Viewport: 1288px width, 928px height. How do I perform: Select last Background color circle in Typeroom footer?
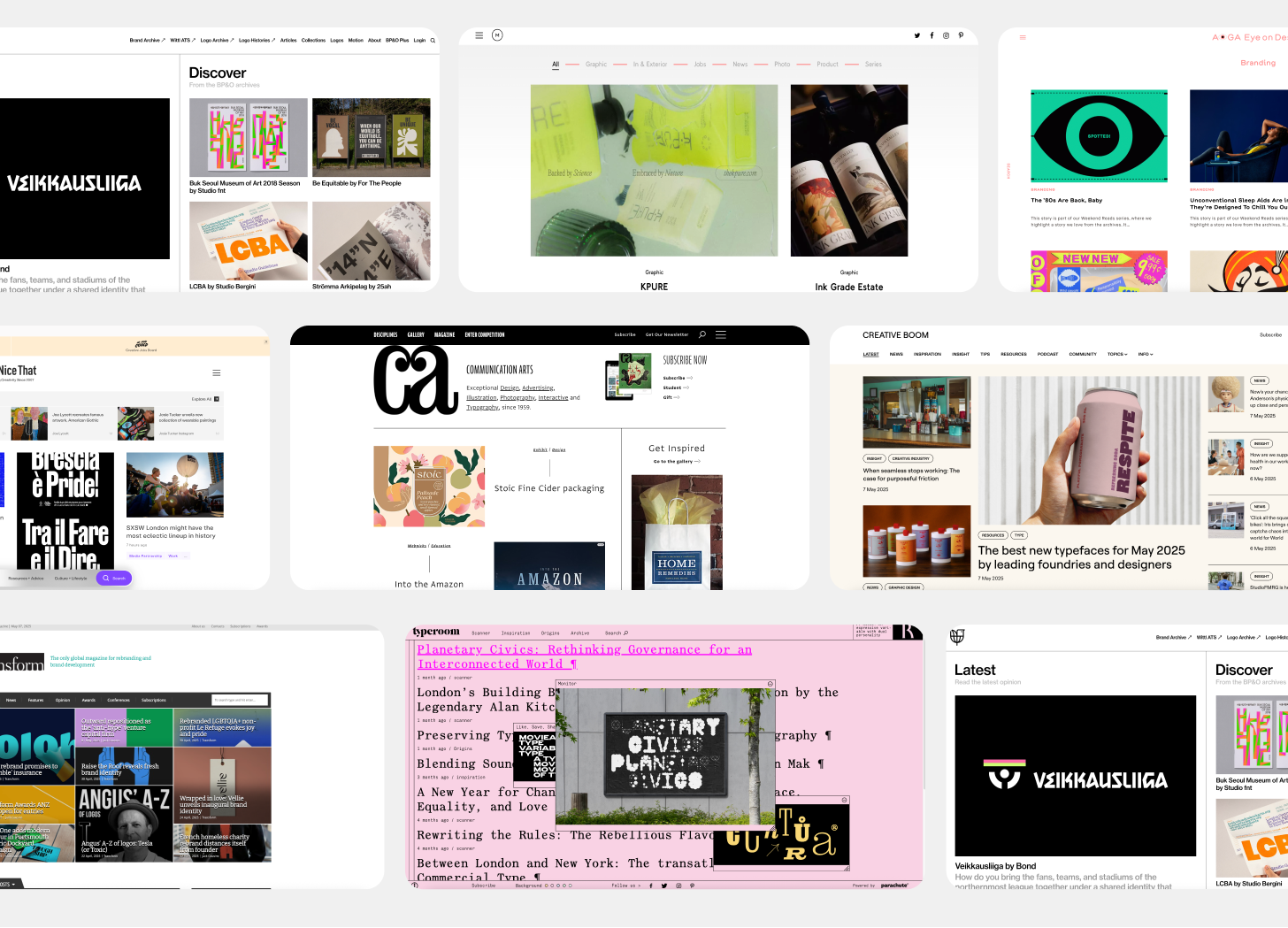pyautogui.click(x=570, y=885)
